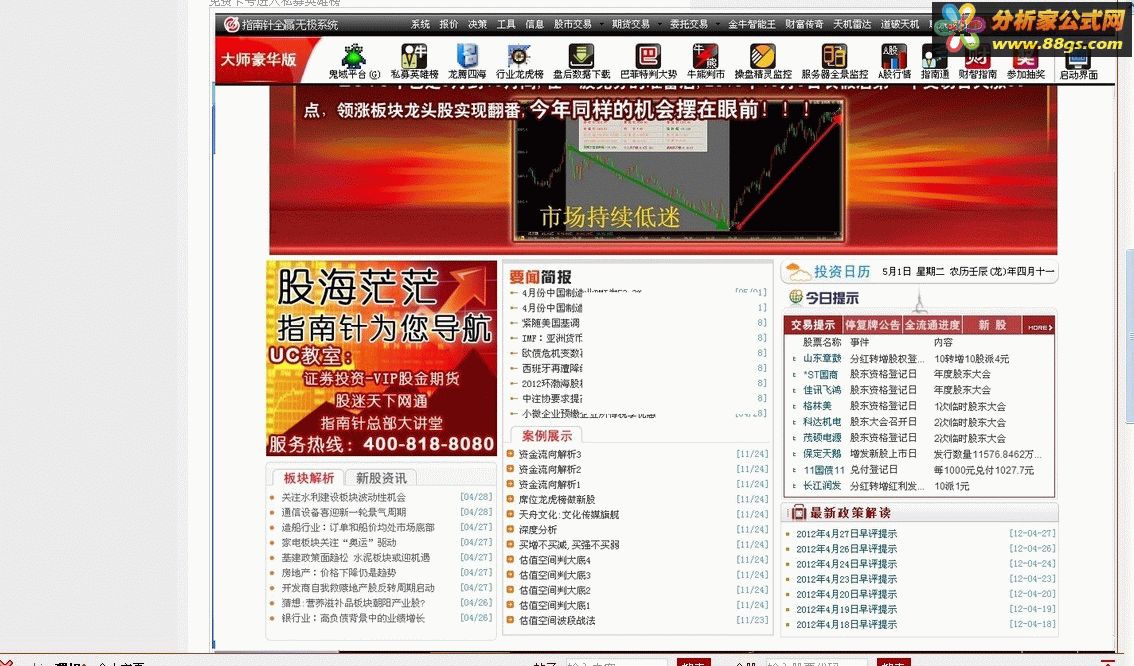Click the stock name 佳讯飞鸿
This screenshot has height=666, width=1134.
[822, 390]
